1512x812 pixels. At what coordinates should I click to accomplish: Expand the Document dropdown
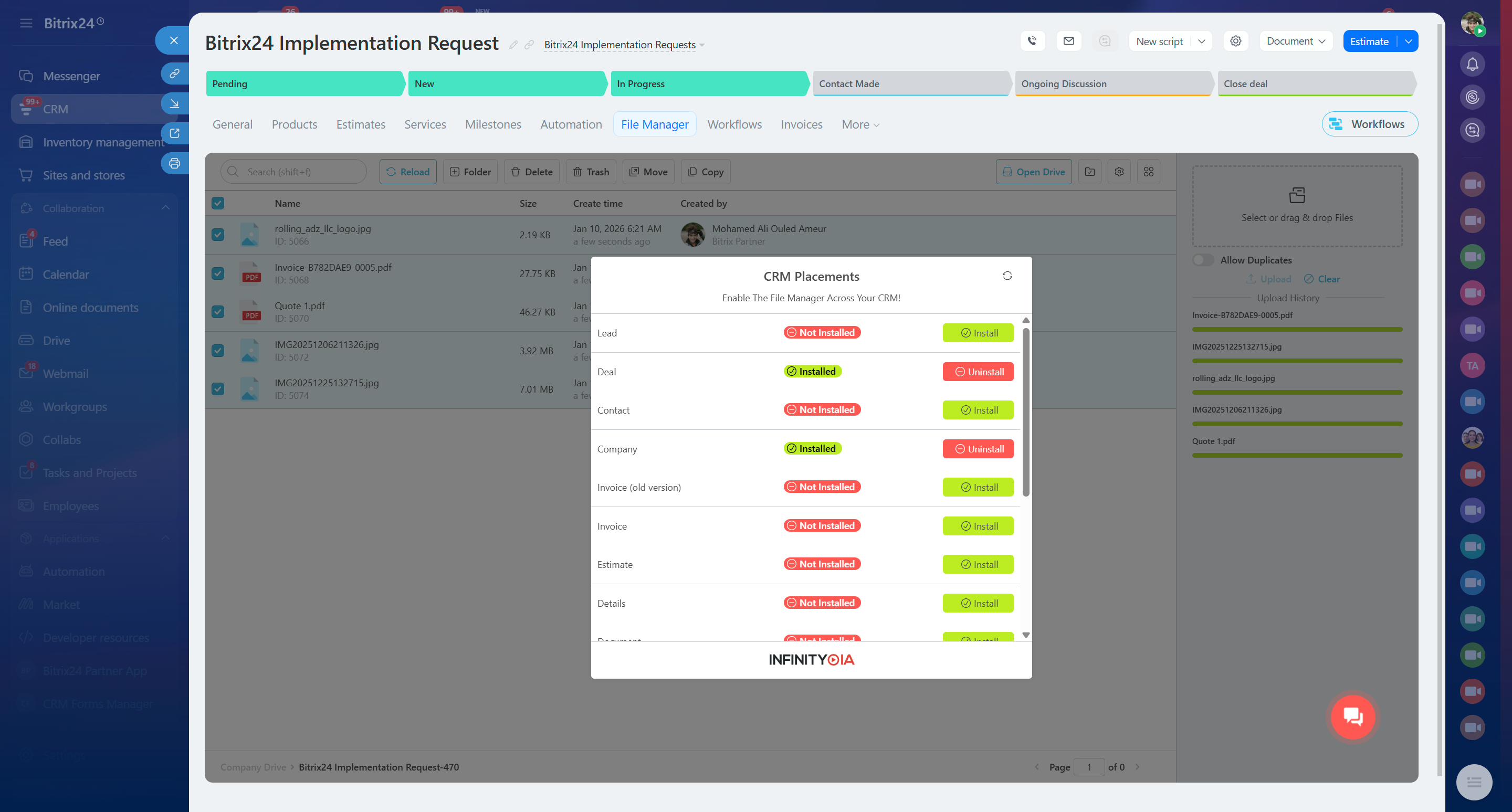(x=1295, y=41)
